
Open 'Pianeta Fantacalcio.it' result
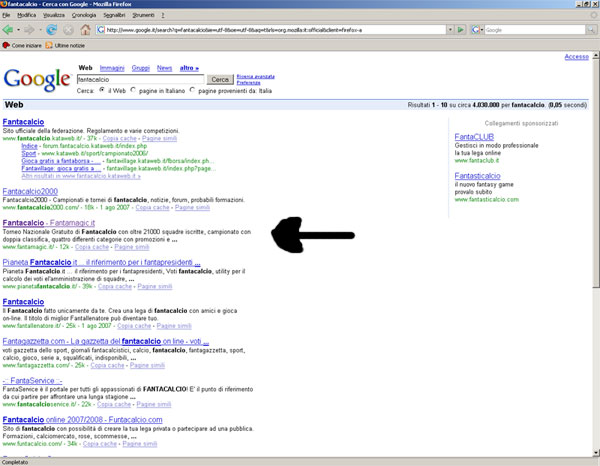101,262
